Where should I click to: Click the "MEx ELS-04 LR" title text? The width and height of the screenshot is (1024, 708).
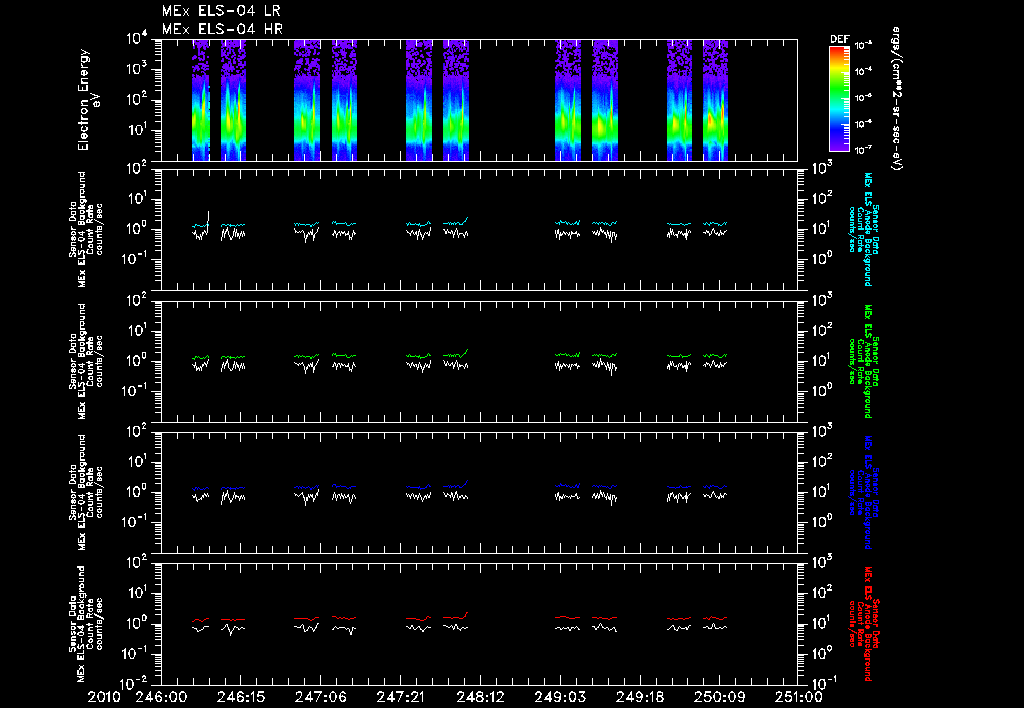221,11
